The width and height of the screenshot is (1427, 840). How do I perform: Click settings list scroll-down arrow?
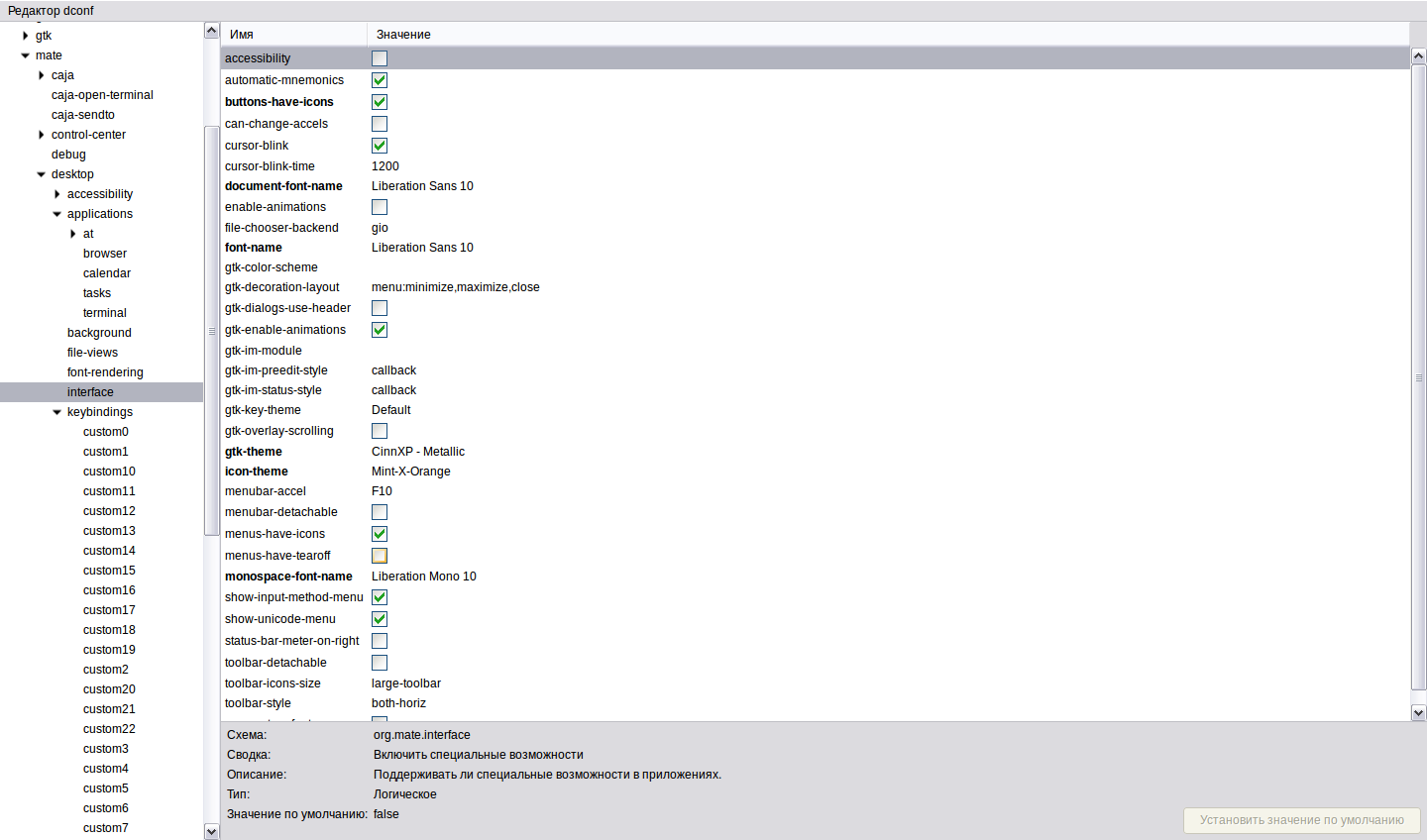pyautogui.click(x=1418, y=712)
